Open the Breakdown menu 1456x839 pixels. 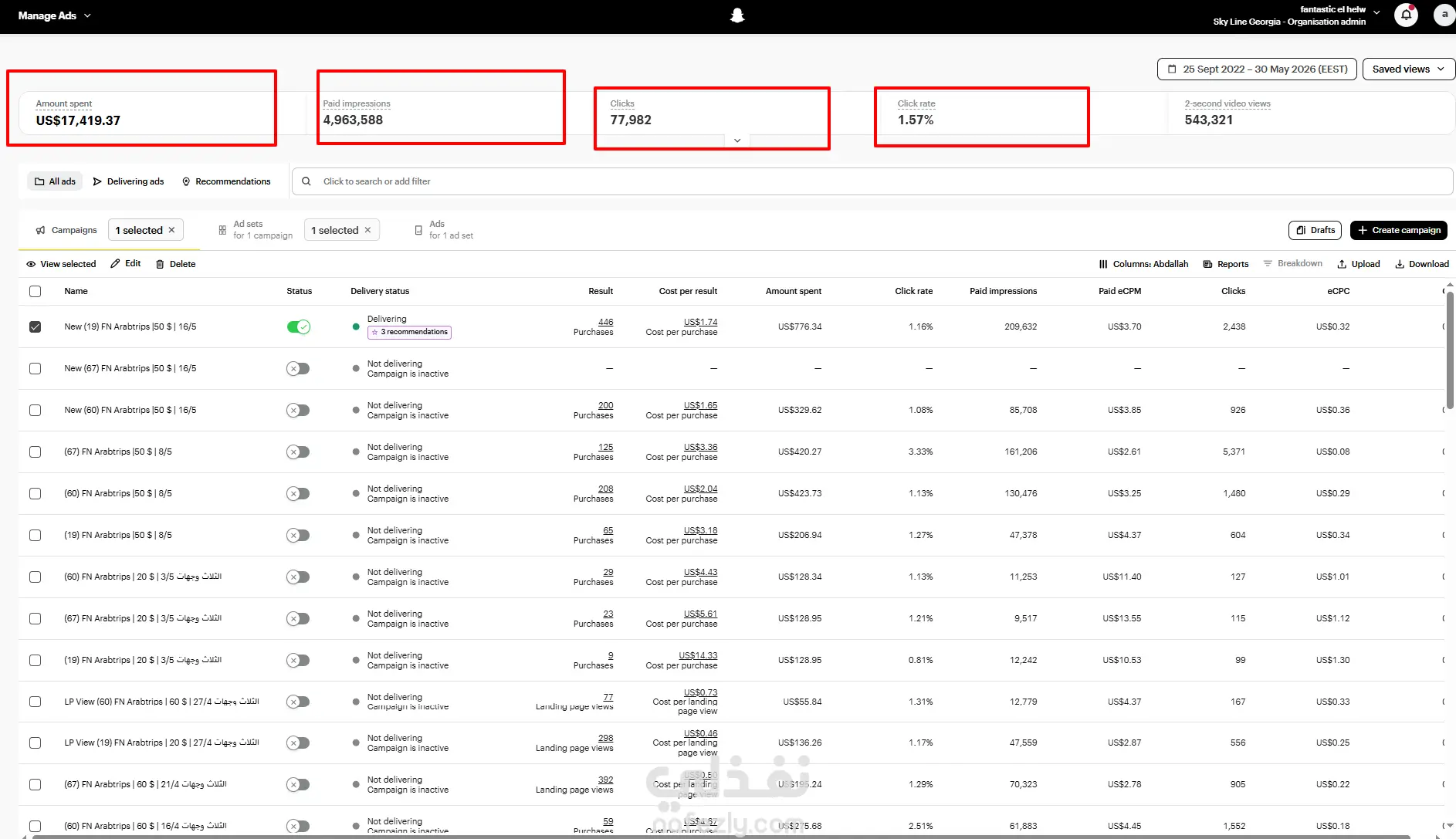click(1293, 263)
